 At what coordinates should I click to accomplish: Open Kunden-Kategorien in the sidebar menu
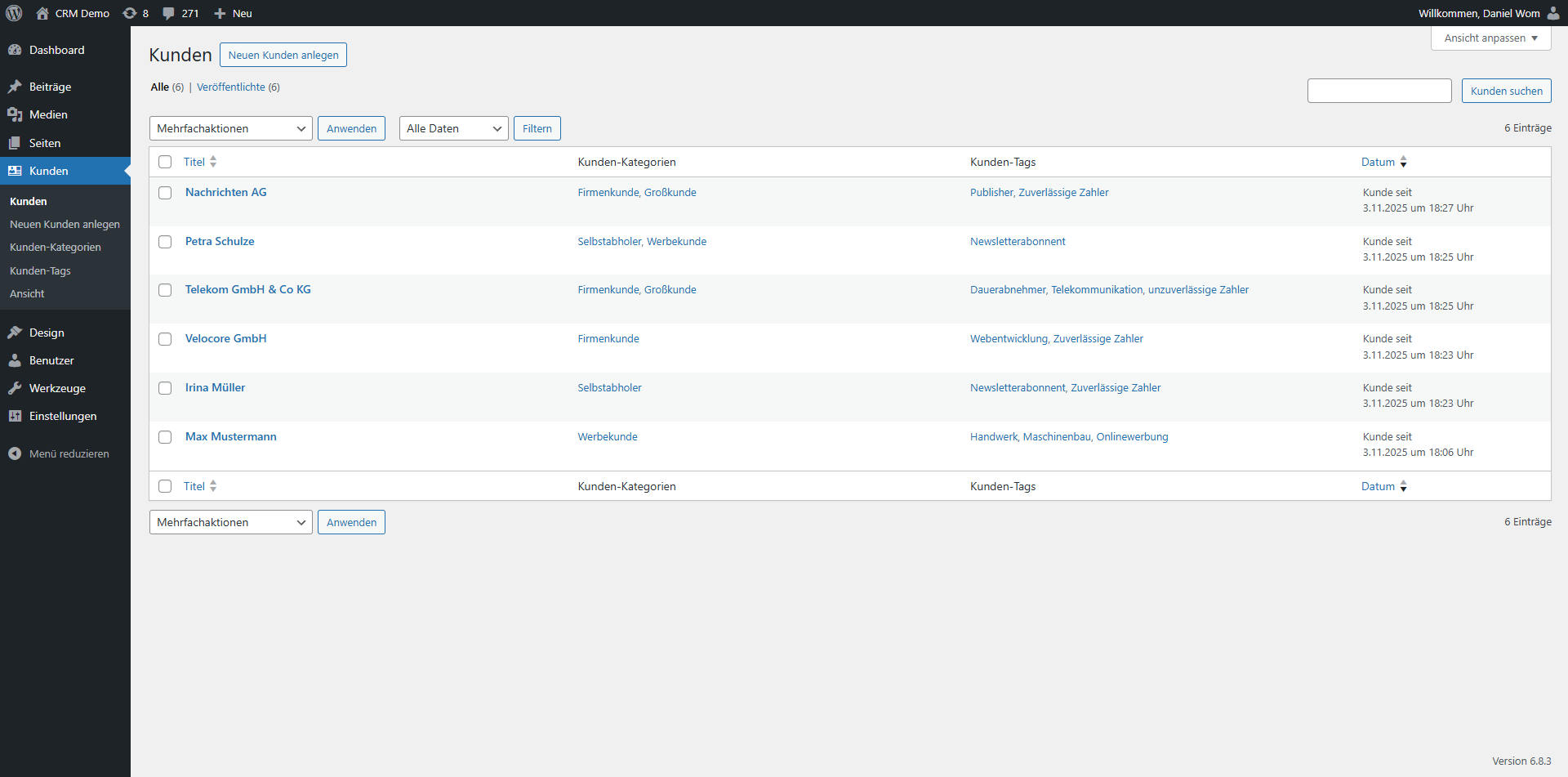coord(56,247)
